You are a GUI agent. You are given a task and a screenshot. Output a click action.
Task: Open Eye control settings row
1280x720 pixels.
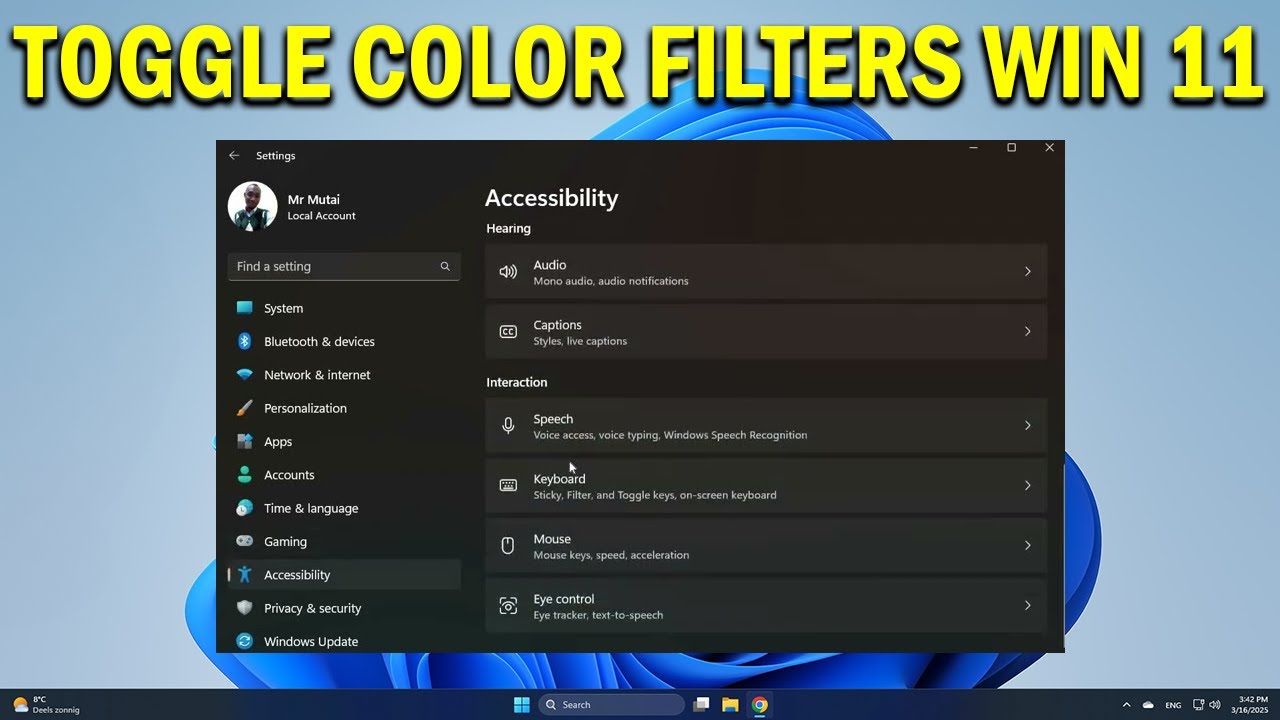[x=766, y=605]
